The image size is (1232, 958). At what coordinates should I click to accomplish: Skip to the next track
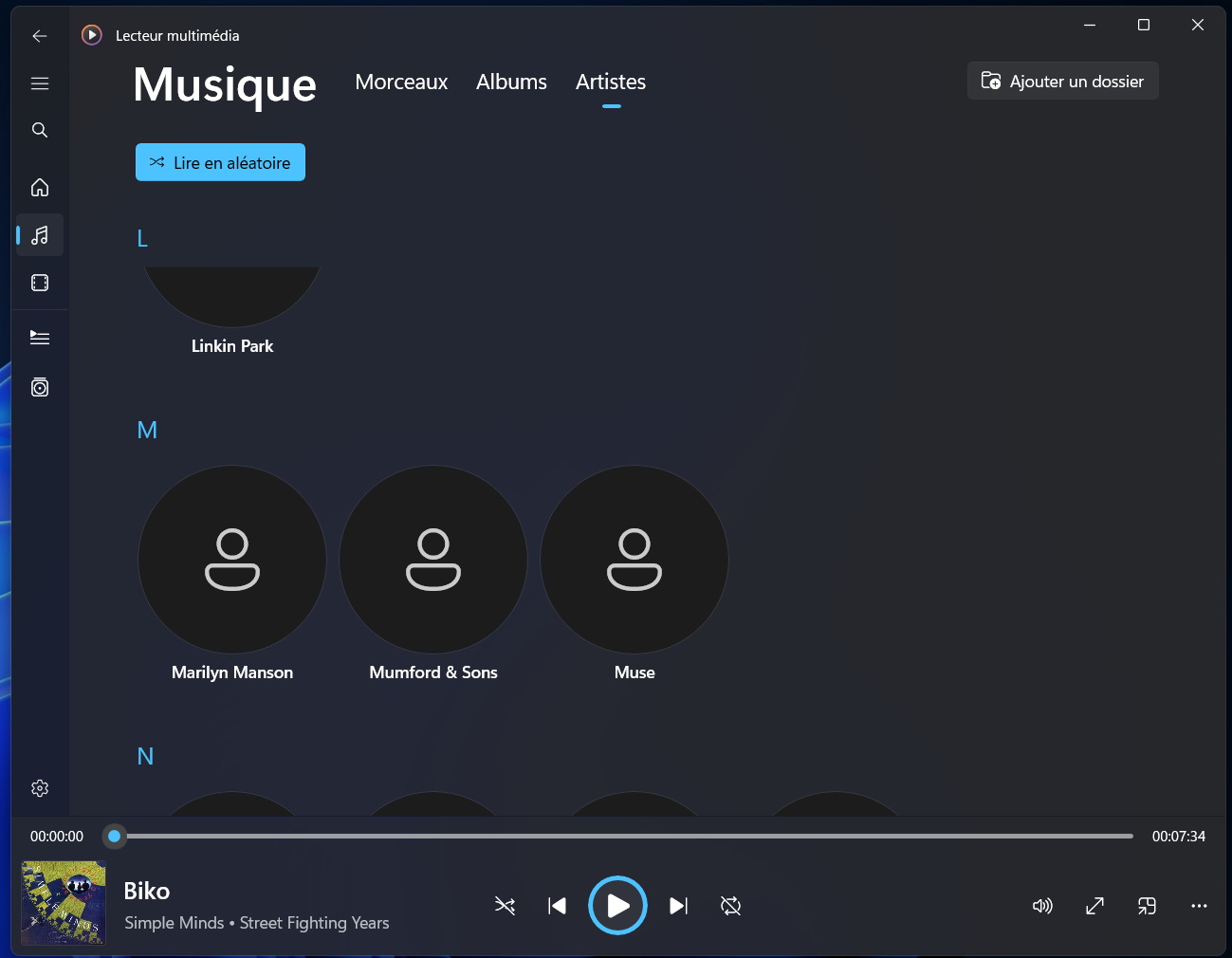(x=678, y=906)
